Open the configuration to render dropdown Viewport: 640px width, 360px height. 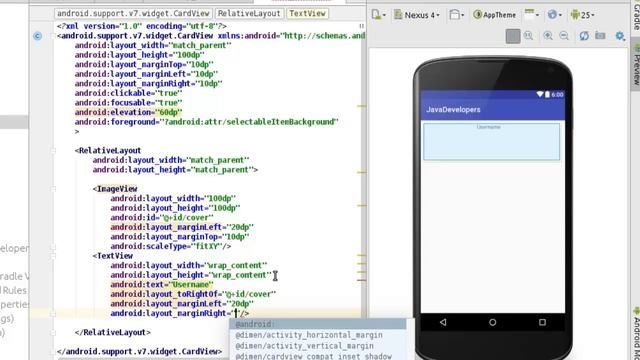point(379,15)
